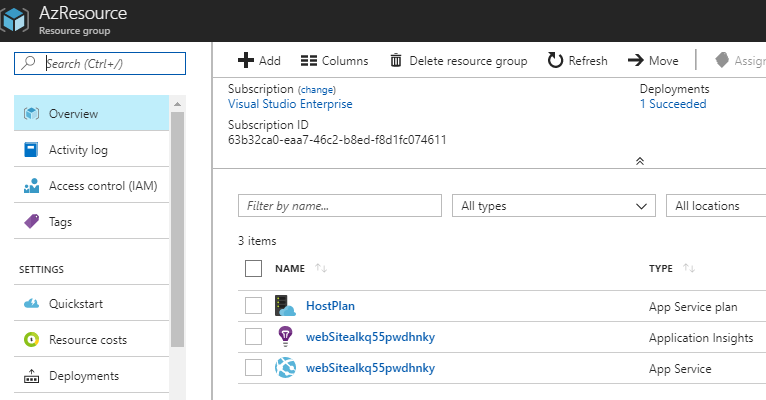Open the All types dropdown

[x=554, y=206]
